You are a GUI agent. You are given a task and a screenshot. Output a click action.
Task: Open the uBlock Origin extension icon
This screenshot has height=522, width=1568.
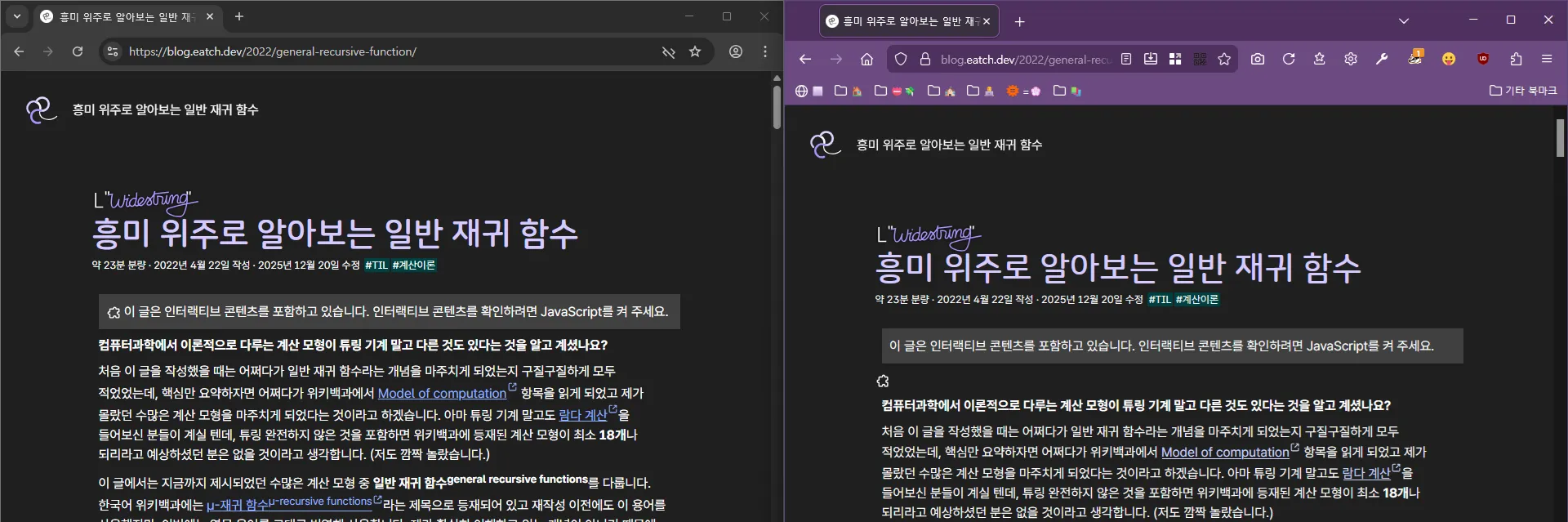click(x=1483, y=59)
